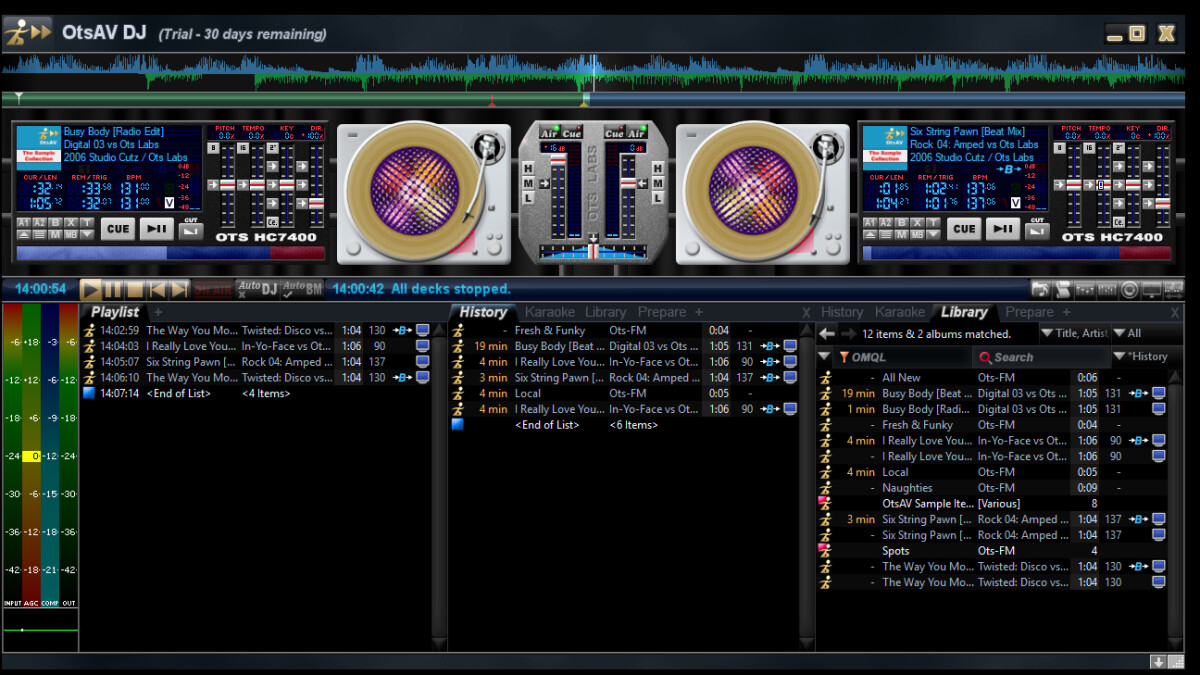
Task: Expand the All filter dropdown in Library
Action: click(1127, 333)
